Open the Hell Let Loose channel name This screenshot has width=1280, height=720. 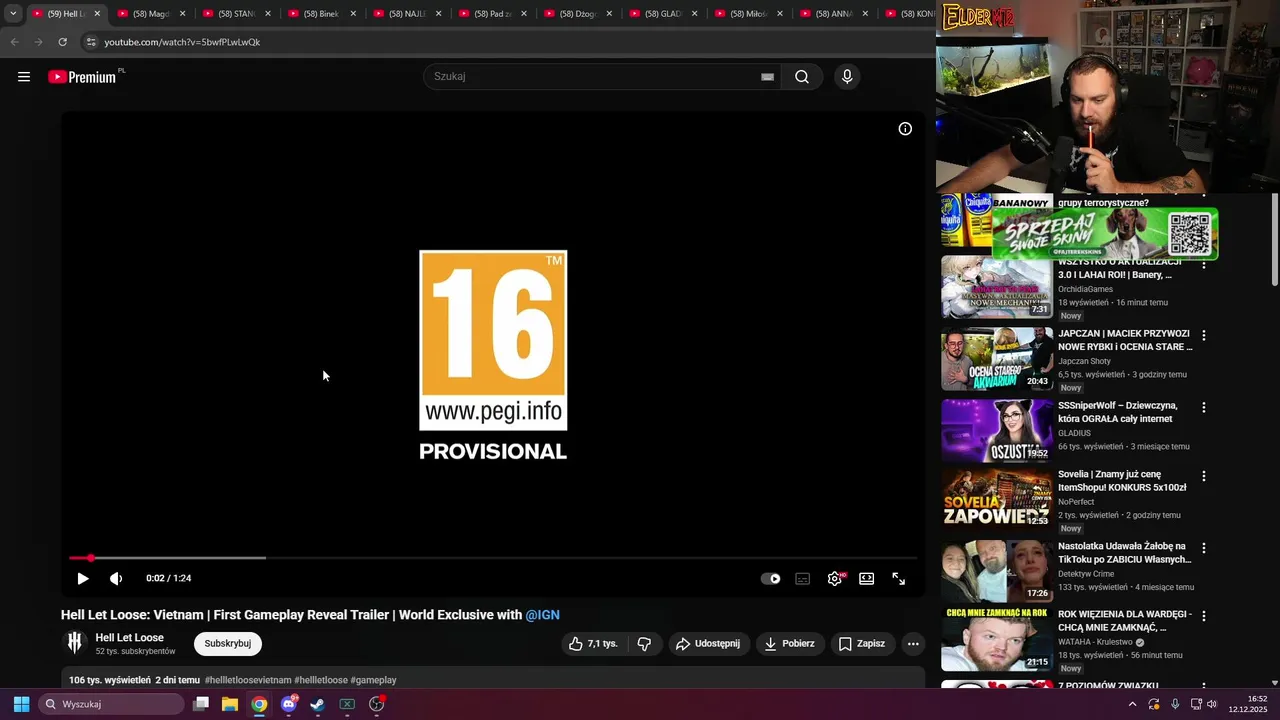130,638
